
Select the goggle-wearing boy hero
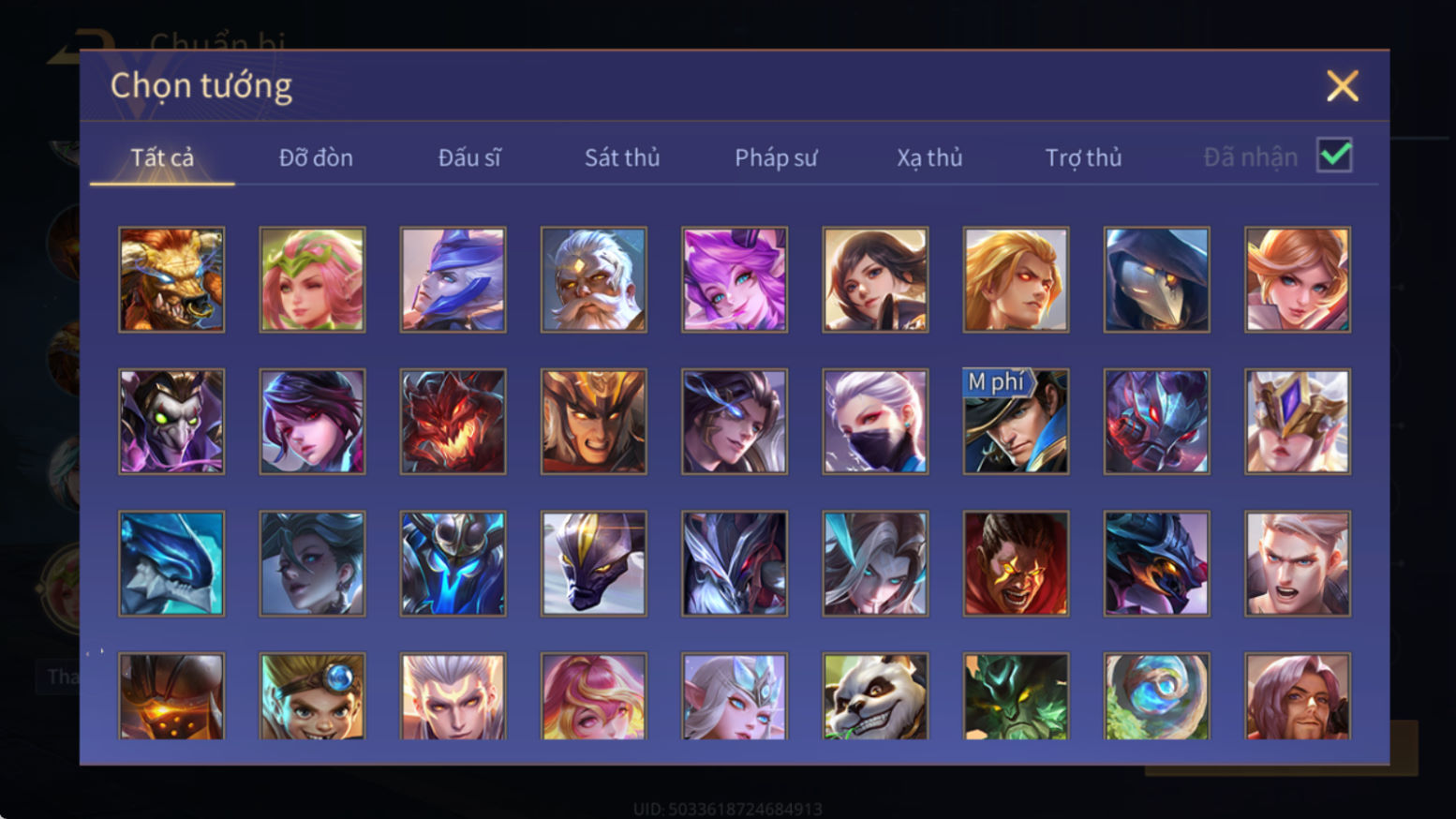(x=312, y=696)
